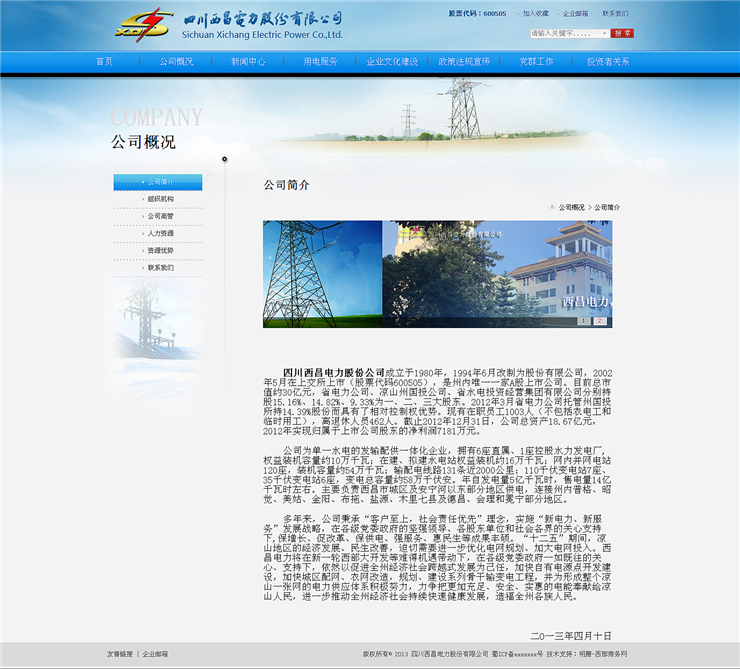This screenshot has height=669, width=740.
Task: Switch banner to slide 1
Action: pyautogui.click(x=585, y=321)
